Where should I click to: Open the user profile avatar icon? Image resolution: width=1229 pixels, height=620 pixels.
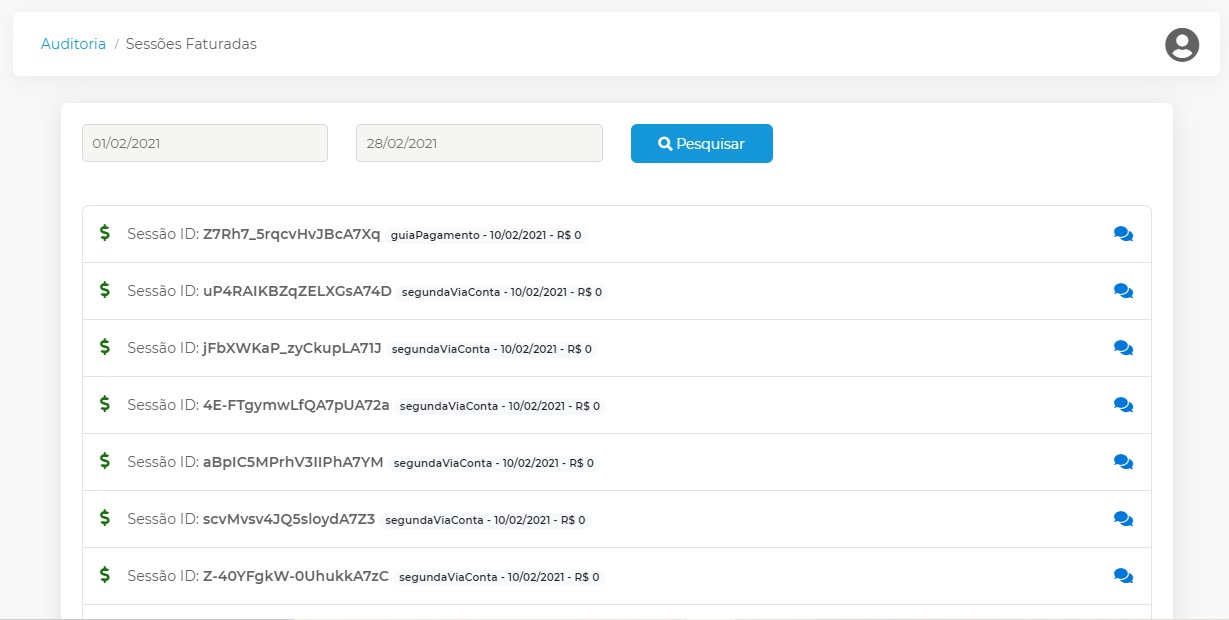(1182, 45)
